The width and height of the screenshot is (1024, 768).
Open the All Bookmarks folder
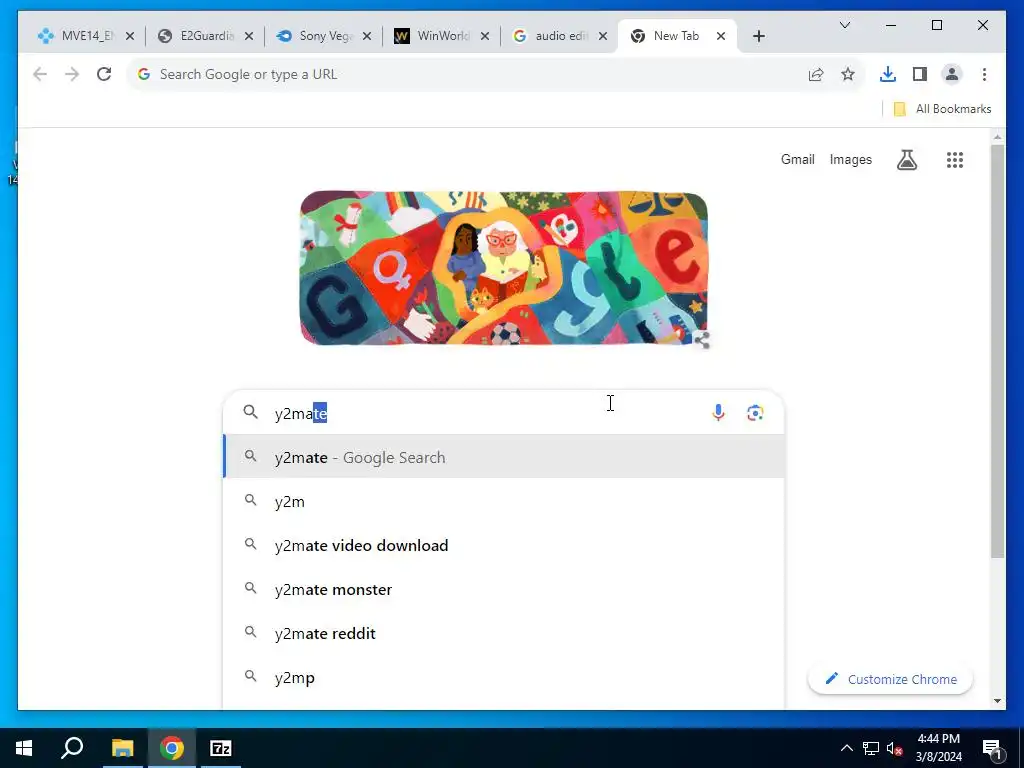coord(942,109)
